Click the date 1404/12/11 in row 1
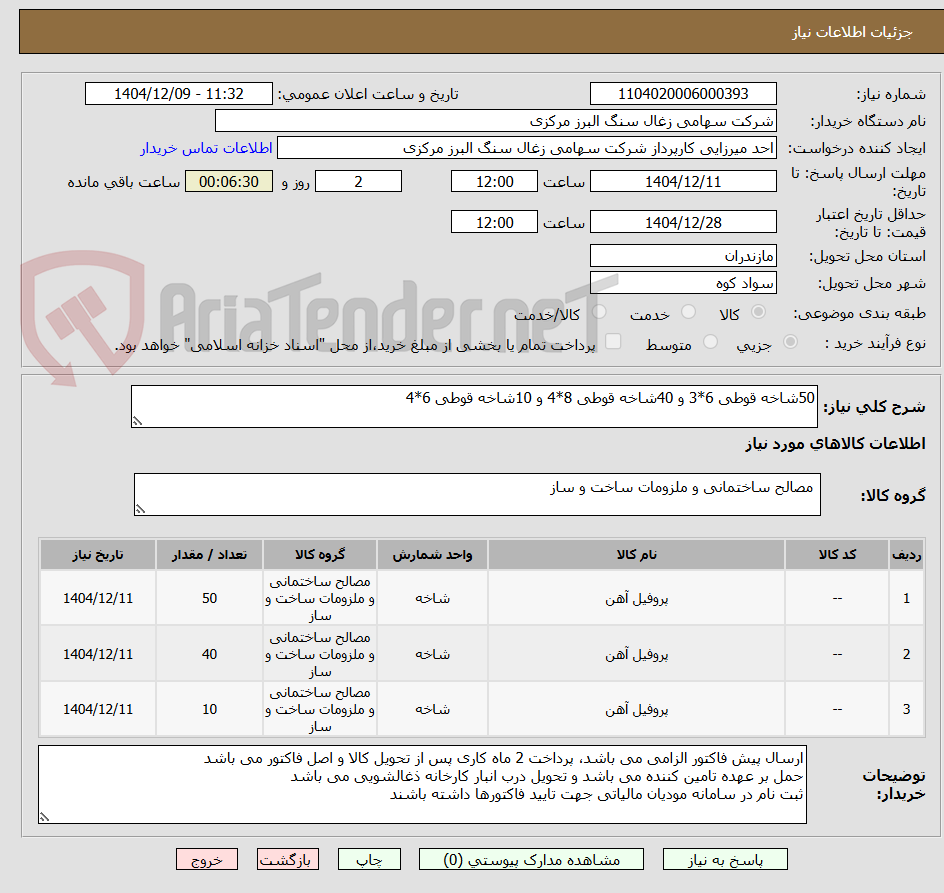 98,599
